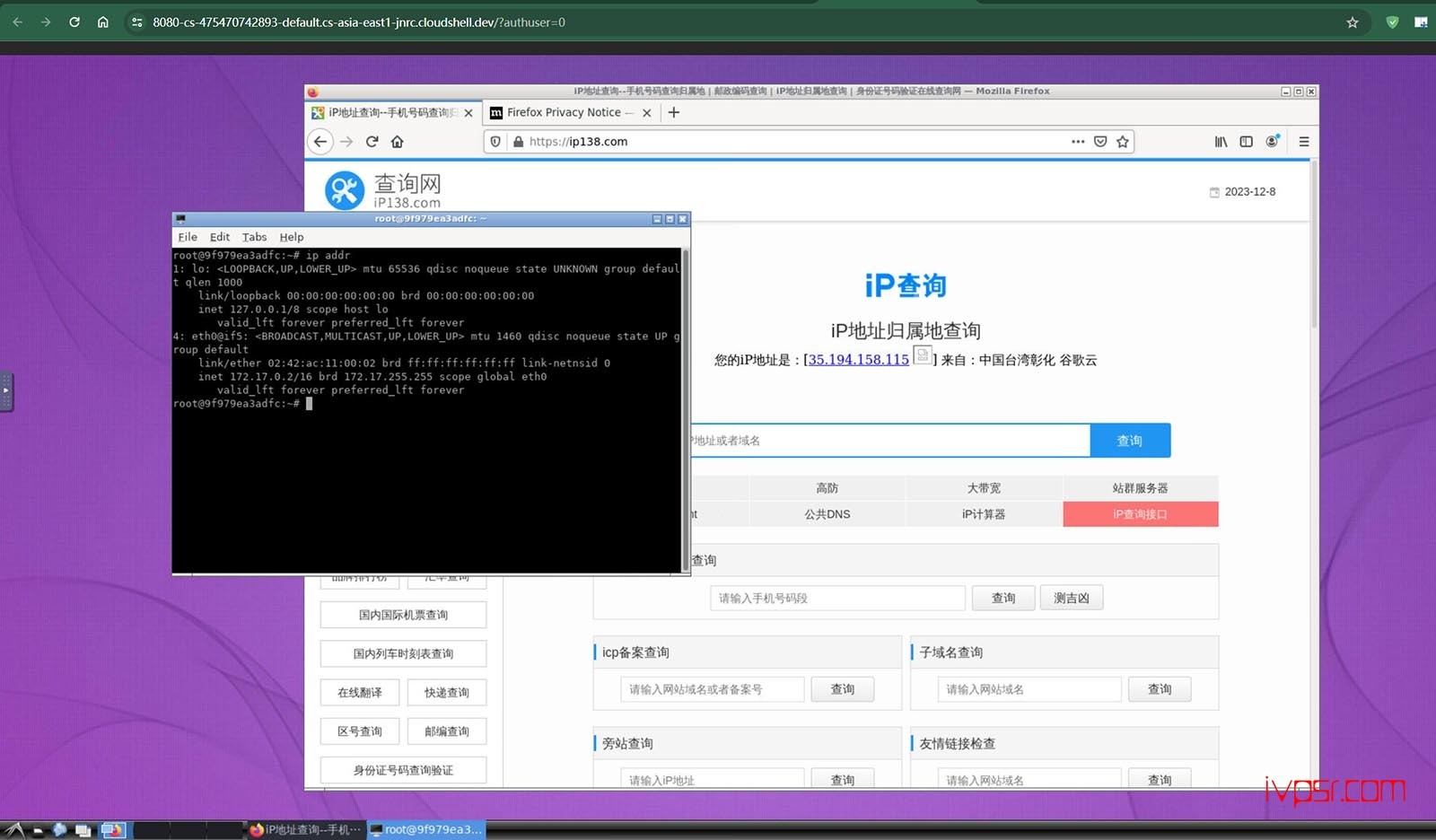Screen dimensions: 1436x840
Task: Click outer browser home icon
Action: click(103, 22)
